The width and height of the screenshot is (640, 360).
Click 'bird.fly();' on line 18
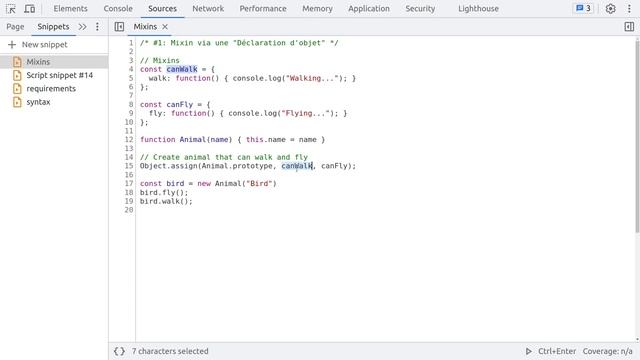click(164, 192)
